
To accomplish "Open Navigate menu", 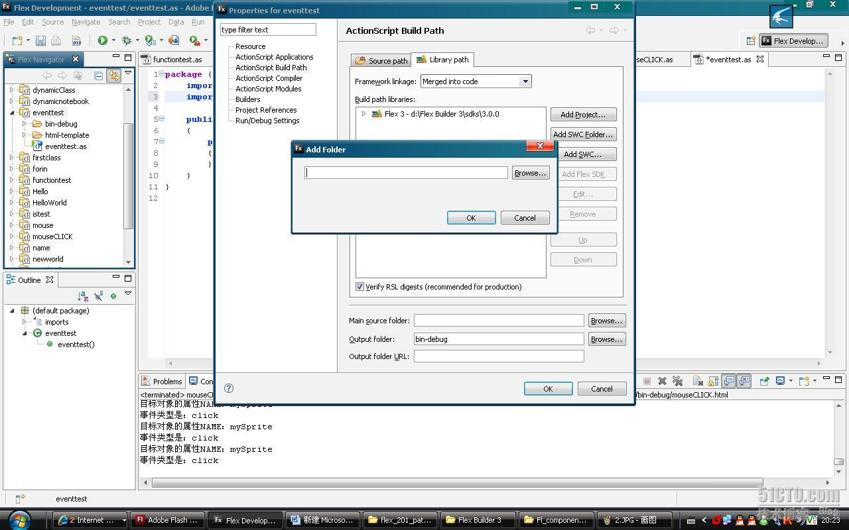I will tap(86, 22).
